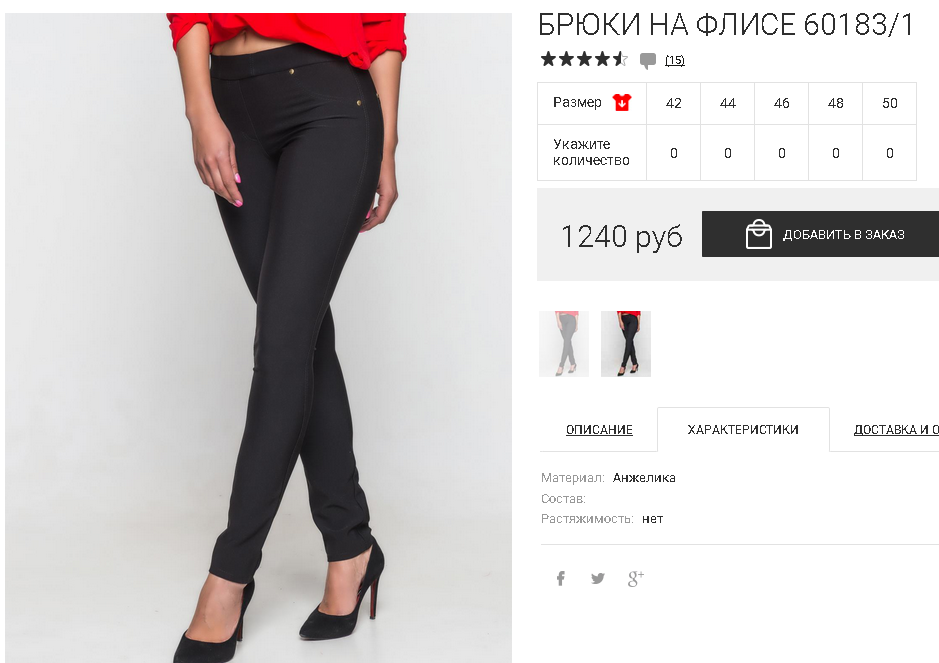Share the product on Twitter

click(598, 578)
